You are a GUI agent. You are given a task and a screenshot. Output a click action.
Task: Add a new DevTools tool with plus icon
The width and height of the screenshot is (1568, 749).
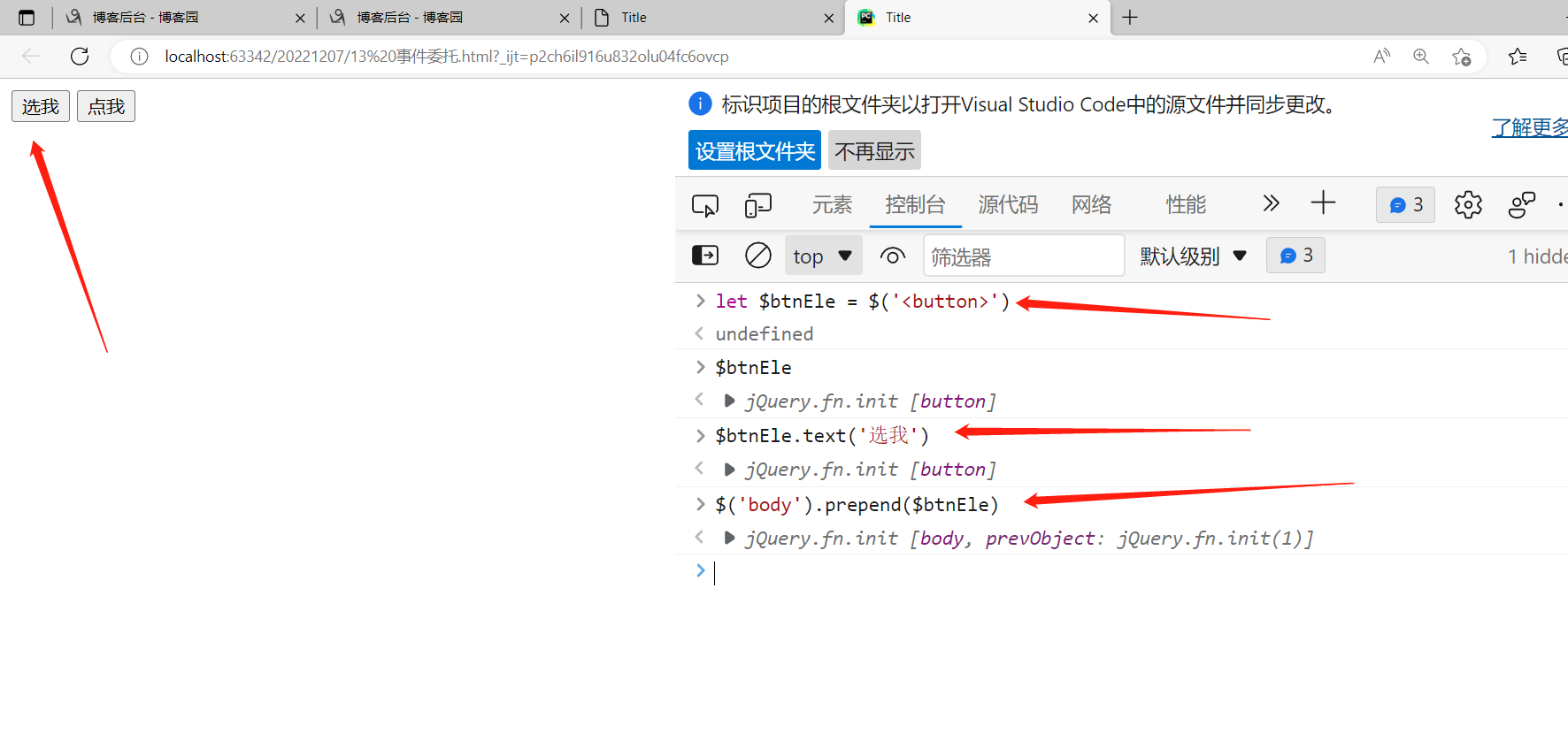point(1323,203)
